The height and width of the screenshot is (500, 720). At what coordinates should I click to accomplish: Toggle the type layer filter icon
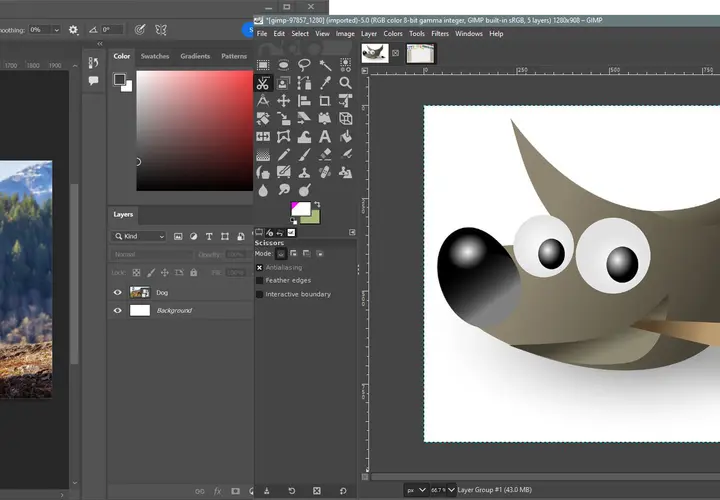pyautogui.click(x=209, y=236)
